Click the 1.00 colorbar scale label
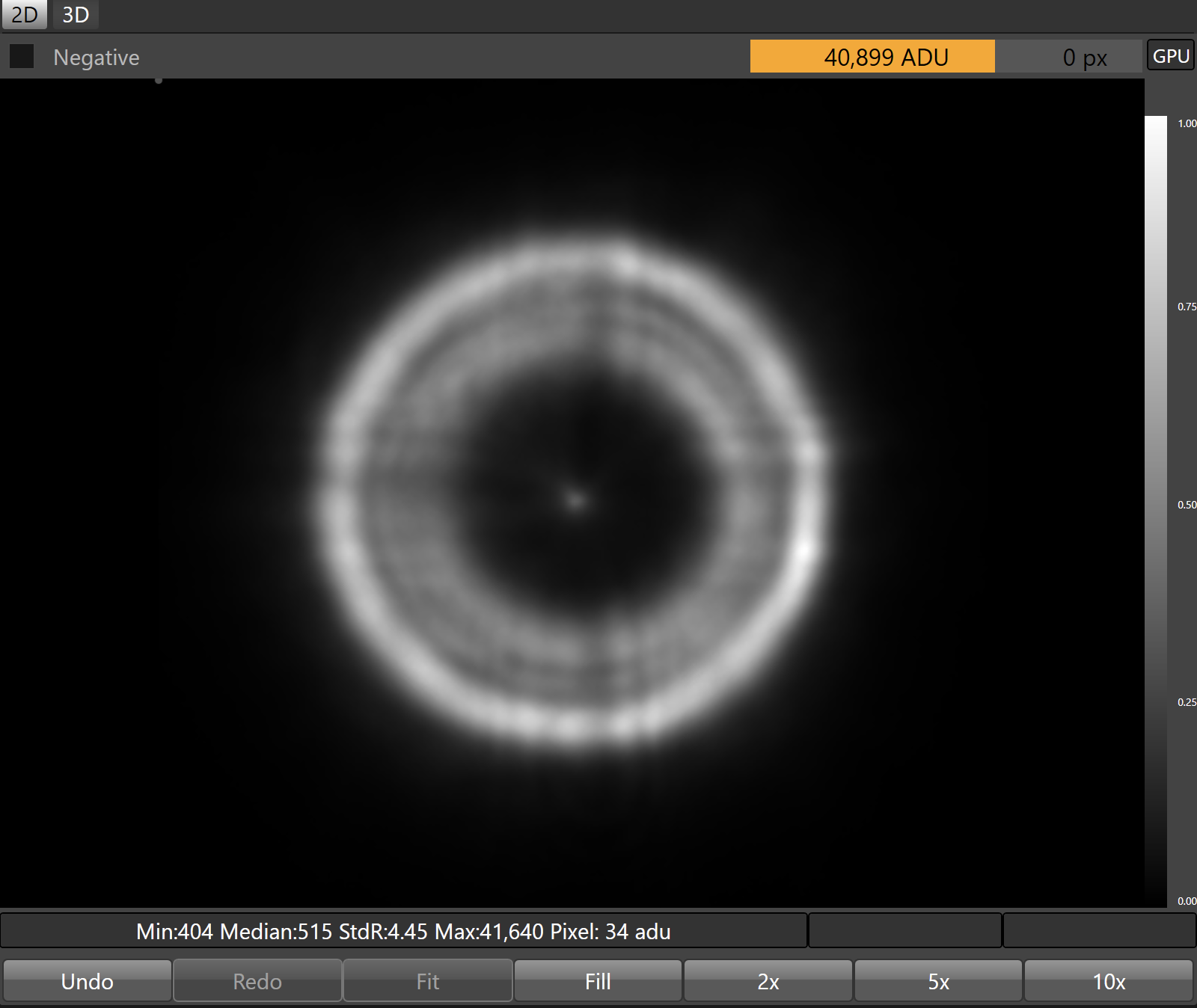1197x1008 pixels. click(x=1187, y=123)
